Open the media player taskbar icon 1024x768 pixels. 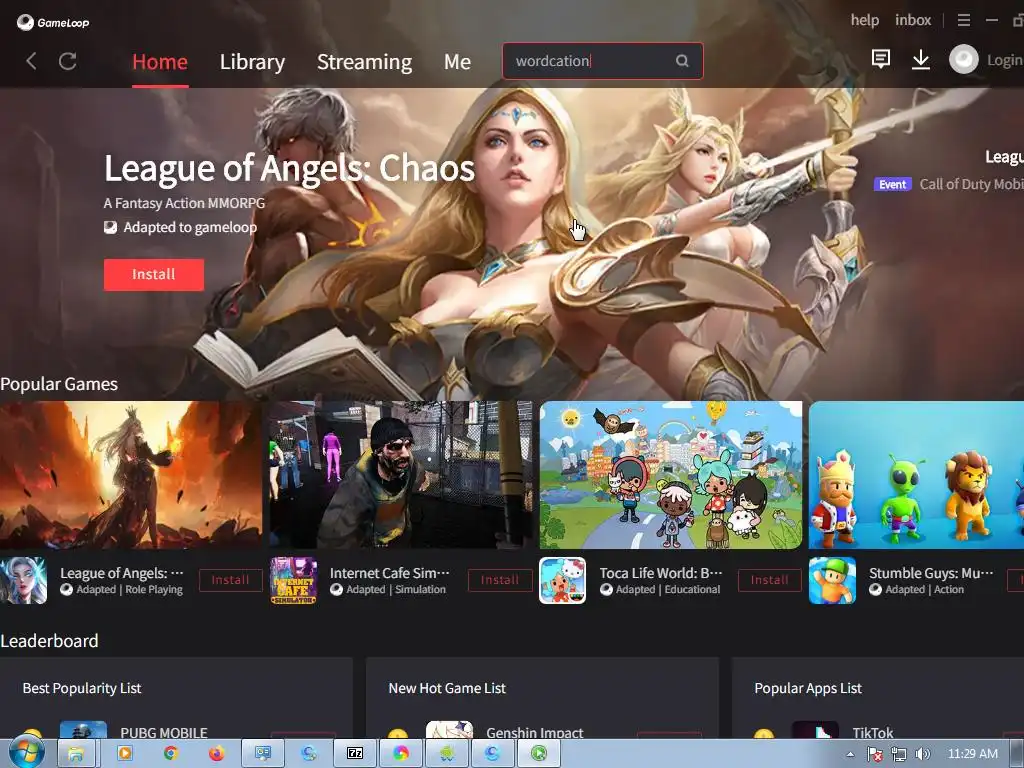pyautogui.click(x=125, y=754)
